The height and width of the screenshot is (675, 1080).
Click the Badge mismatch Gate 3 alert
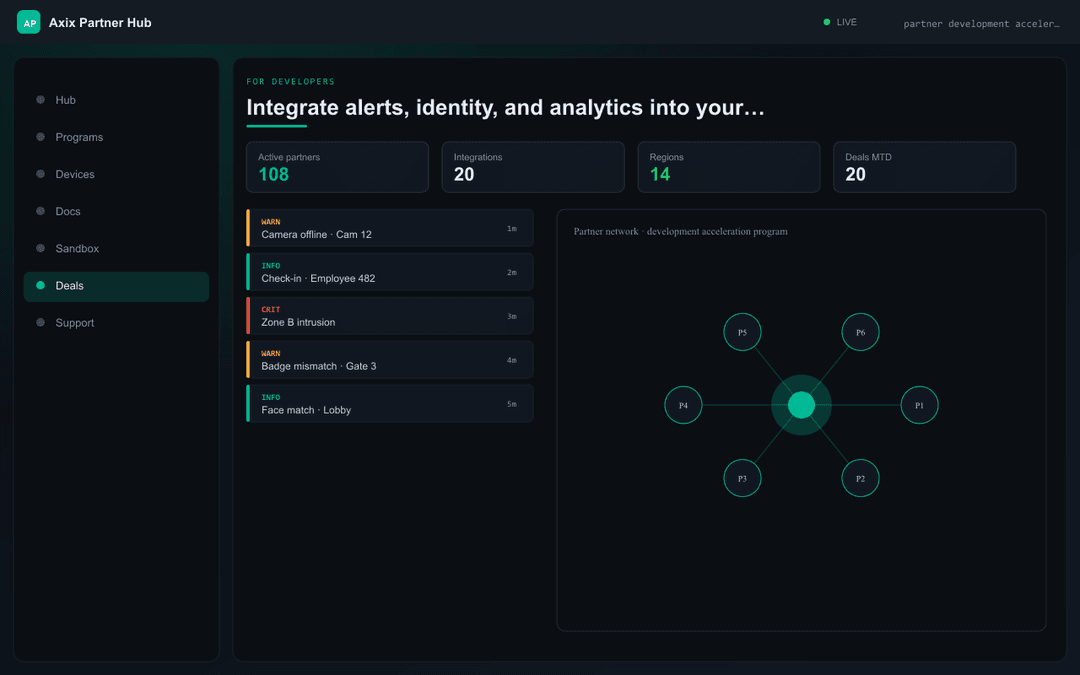tap(390, 360)
